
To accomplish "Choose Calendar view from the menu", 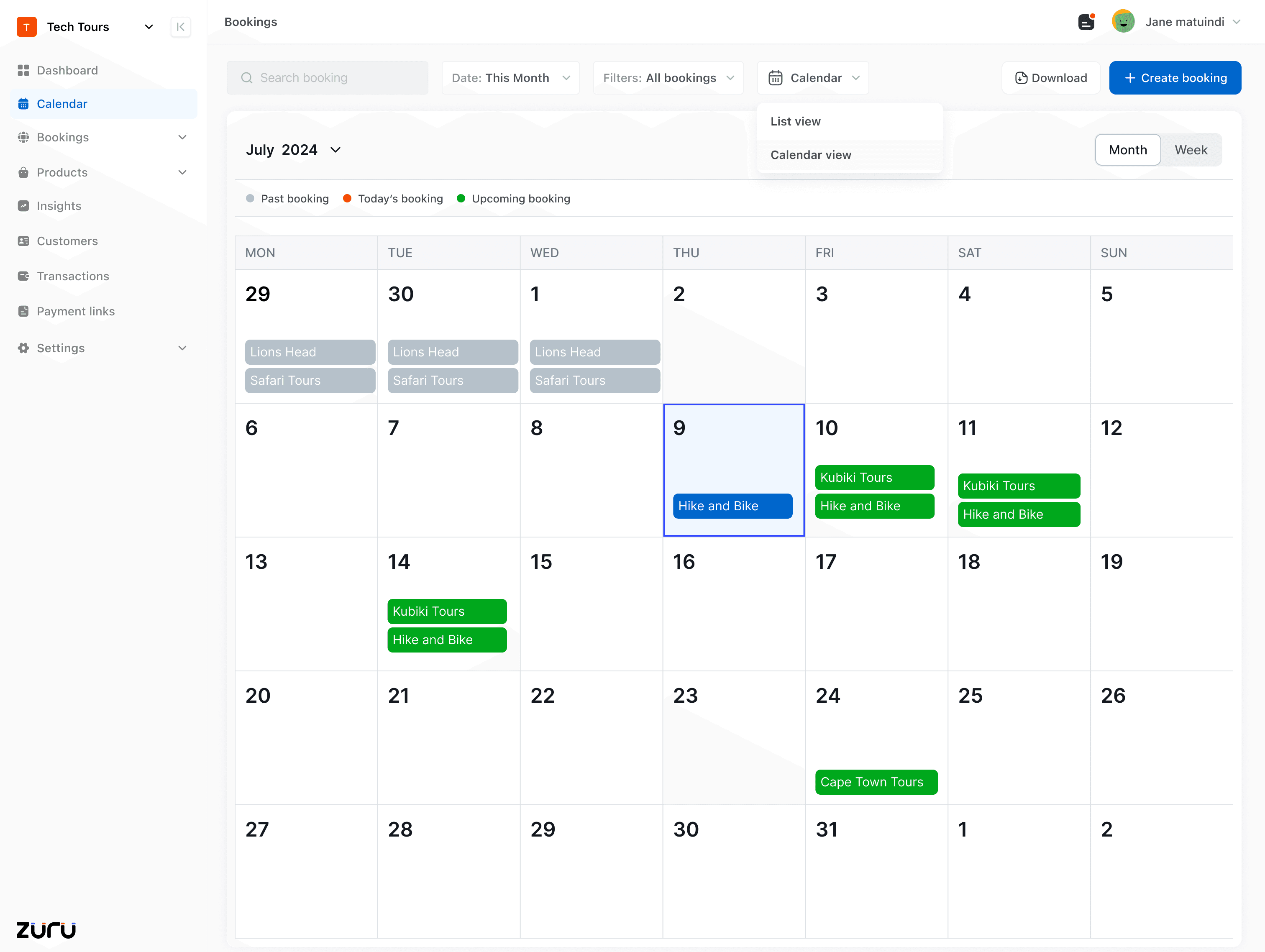I will pos(810,155).
